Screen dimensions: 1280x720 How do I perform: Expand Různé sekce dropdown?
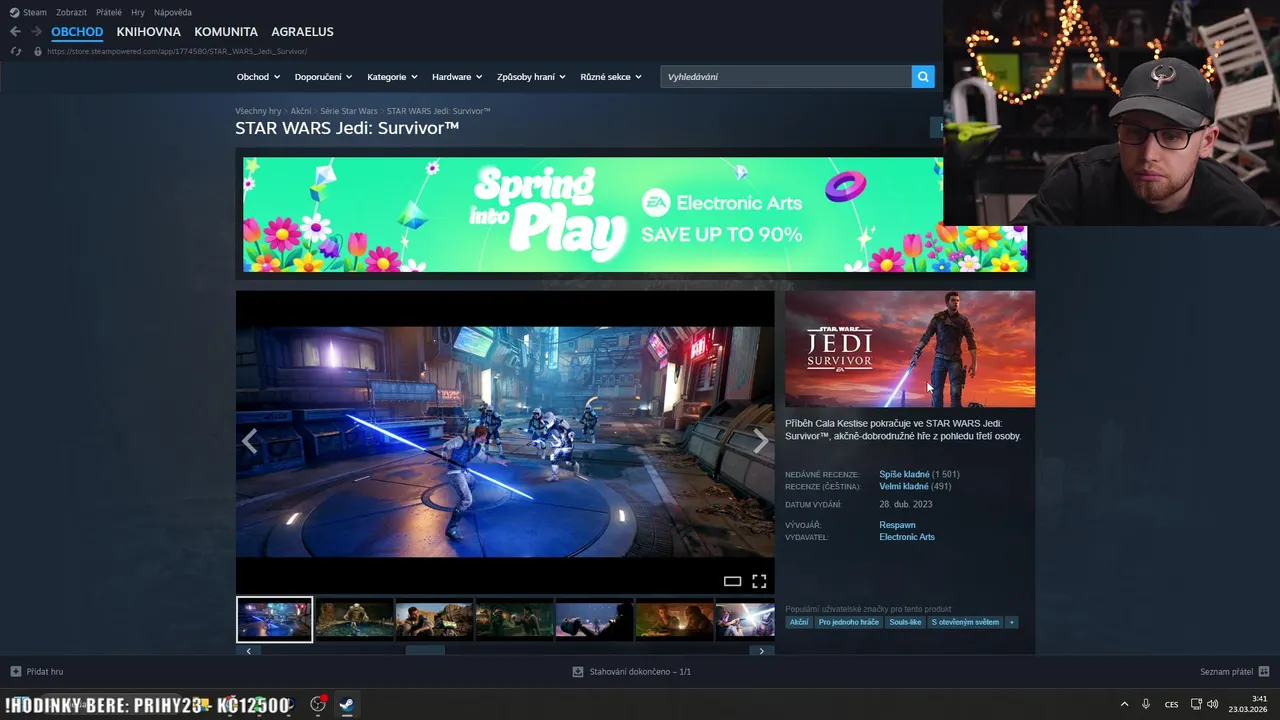coord(611,77)
